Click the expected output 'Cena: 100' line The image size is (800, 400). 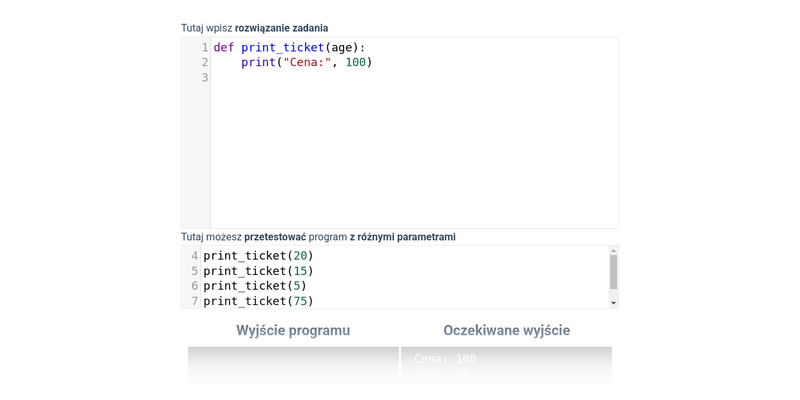446,359
